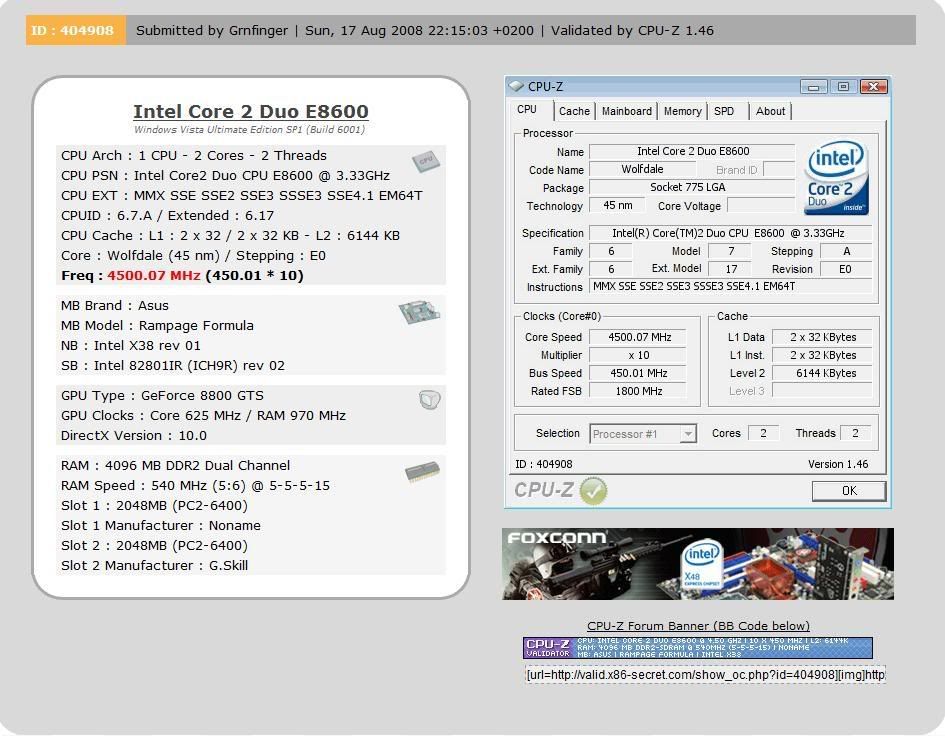The width and height of the screenshot is (945, 736).
Task: Click the NB : Intel X38 rev 01 line
Action: point(130,345)
